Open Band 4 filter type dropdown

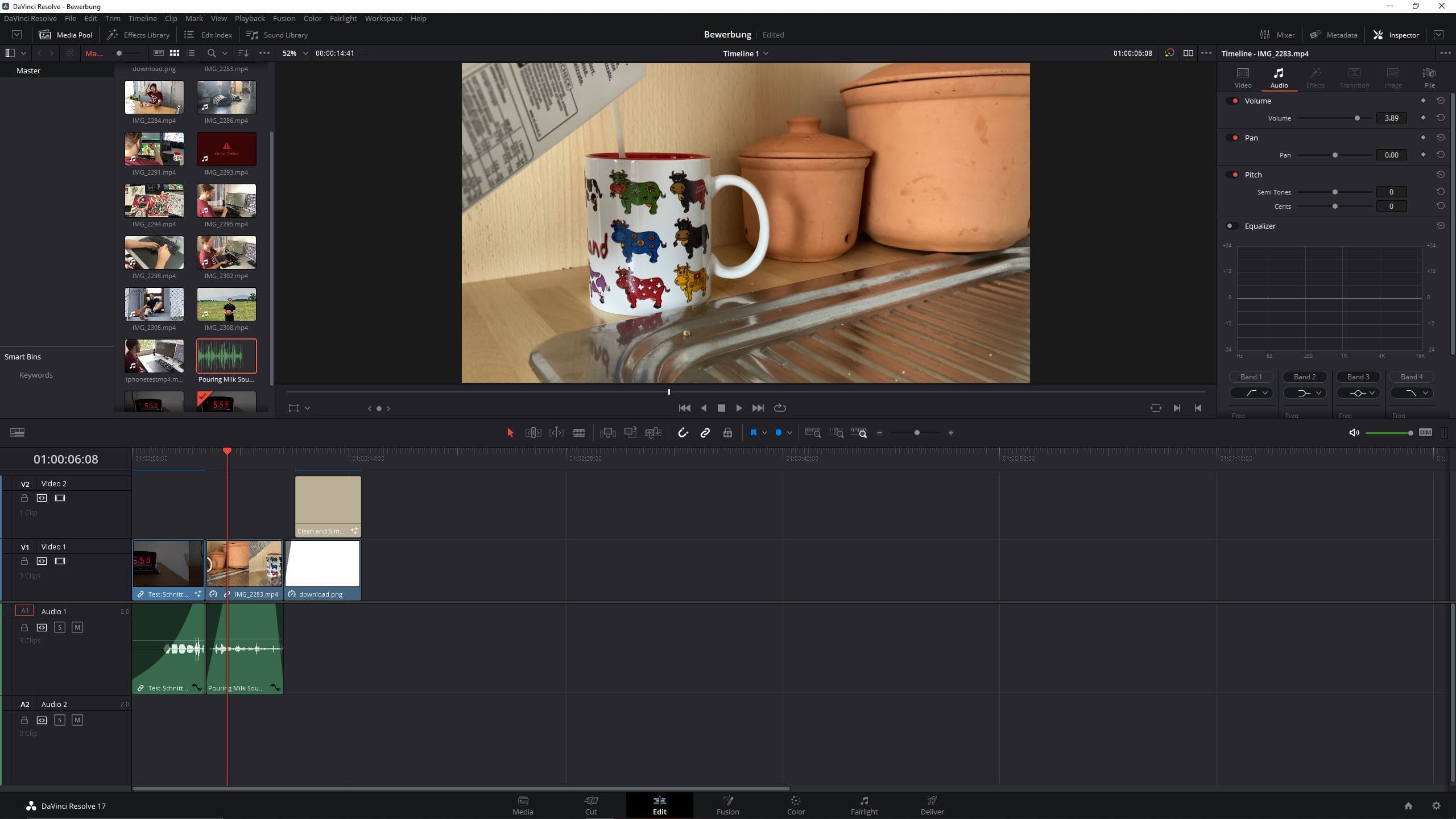[1412, 393]
